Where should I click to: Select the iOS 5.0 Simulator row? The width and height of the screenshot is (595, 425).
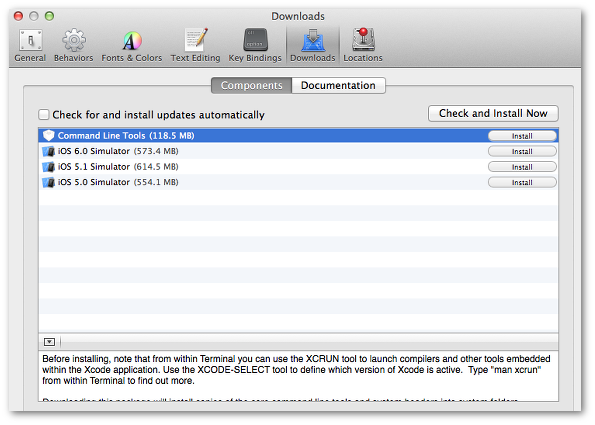(298, 183)
